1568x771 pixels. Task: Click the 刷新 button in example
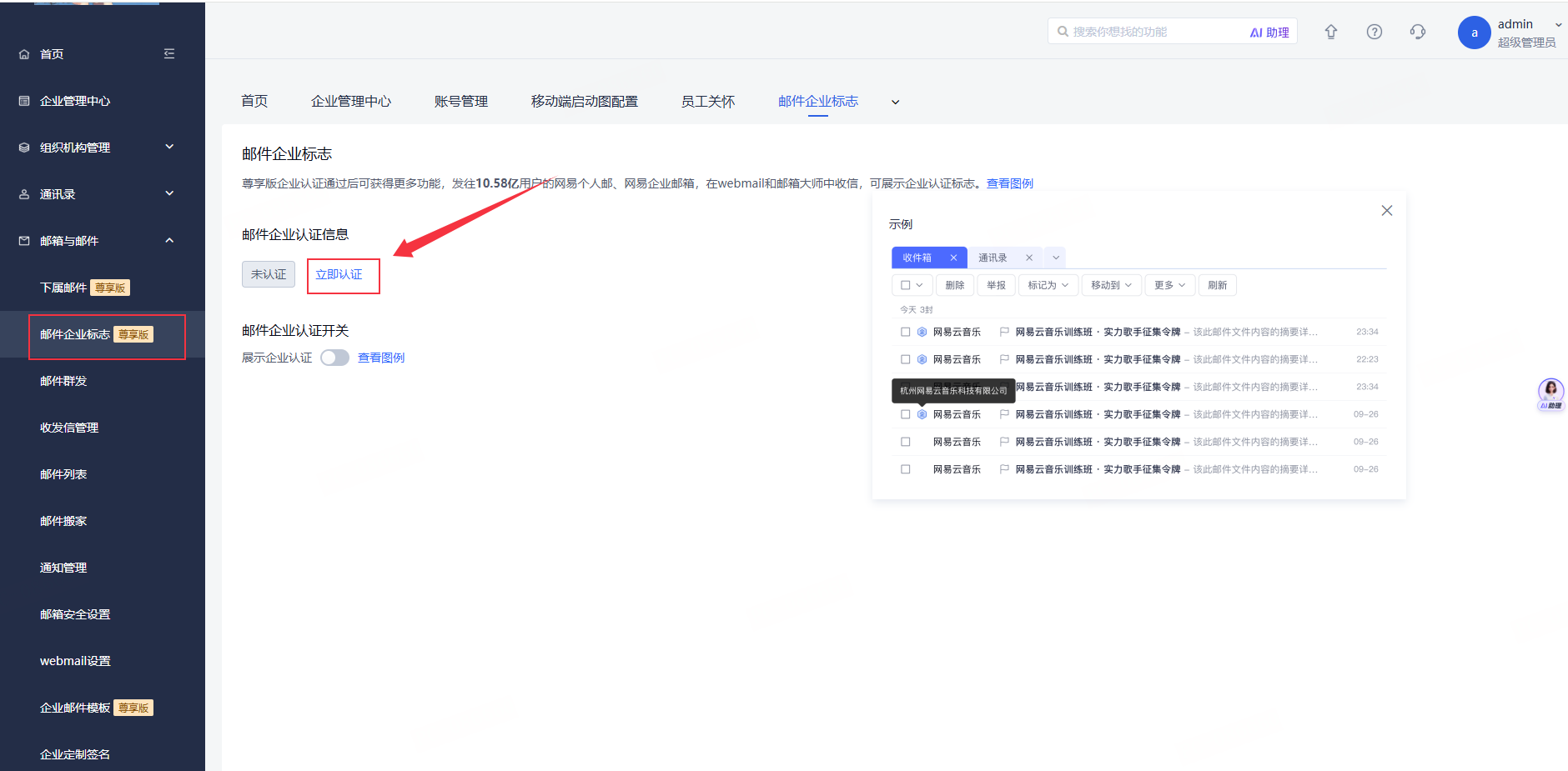(1218, 285)
